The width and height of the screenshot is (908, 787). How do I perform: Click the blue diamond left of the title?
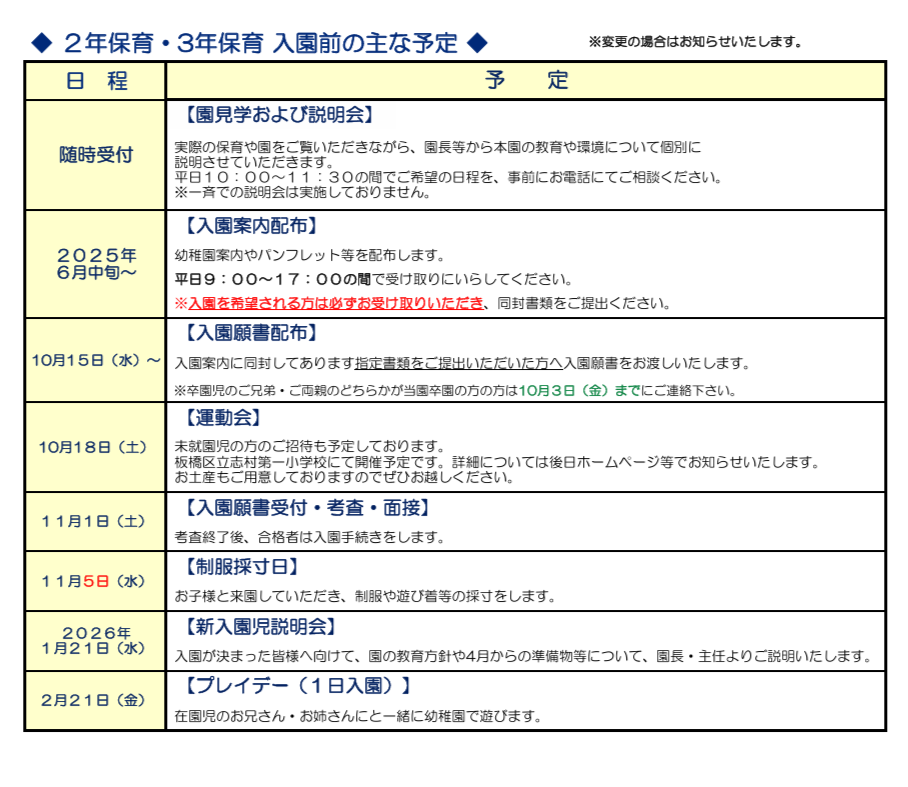(41, 42)
